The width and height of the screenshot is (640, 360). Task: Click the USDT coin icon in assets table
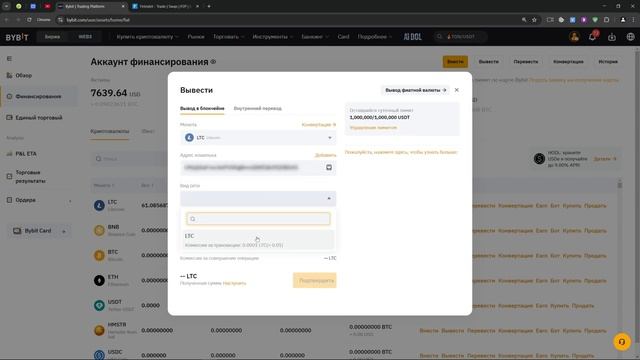[x=99, y=305]
